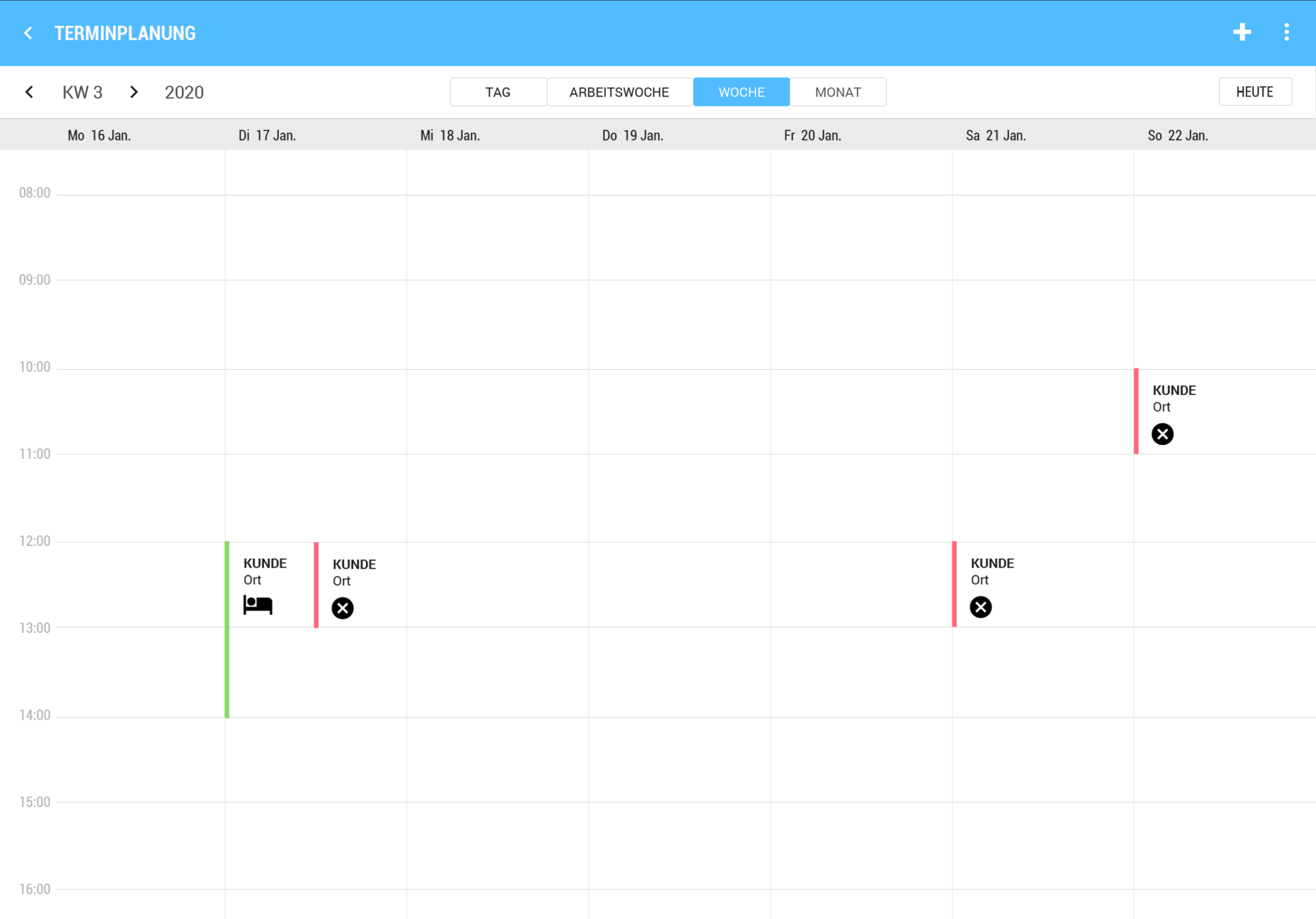Open the three-dot overflow menu
Image resolution: width=1316 pixels, height=919 pixels.
[1286, 32]
